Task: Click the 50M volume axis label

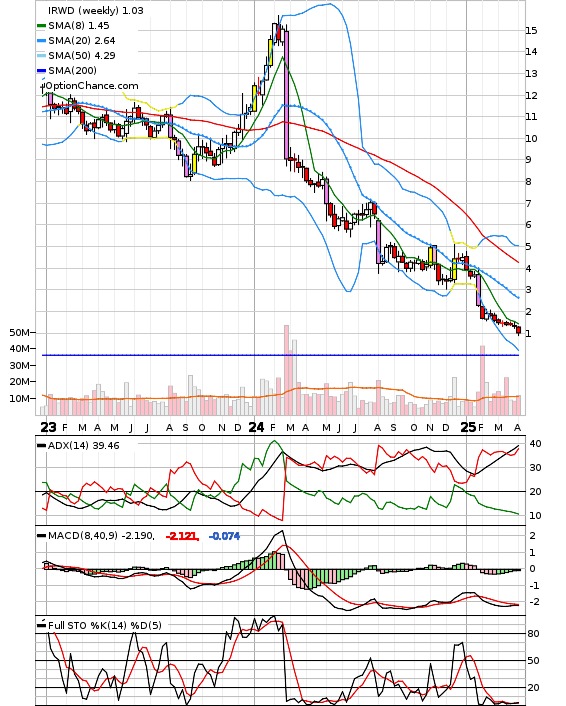Action: coord(20,333)
